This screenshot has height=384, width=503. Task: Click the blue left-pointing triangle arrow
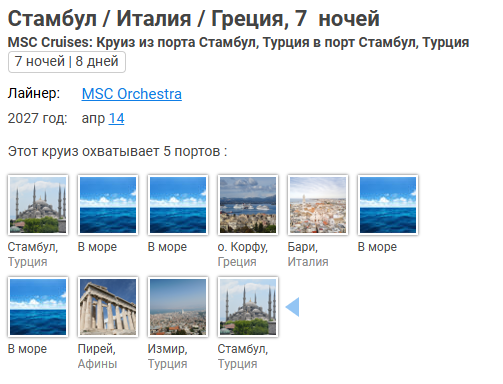pos(292,307)
